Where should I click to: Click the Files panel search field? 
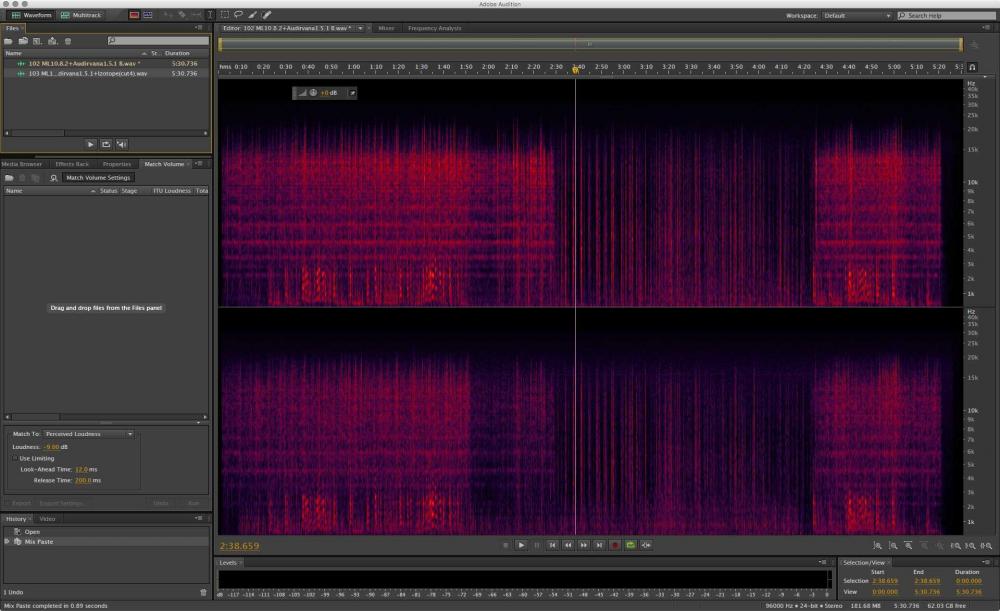coord(158,41)
